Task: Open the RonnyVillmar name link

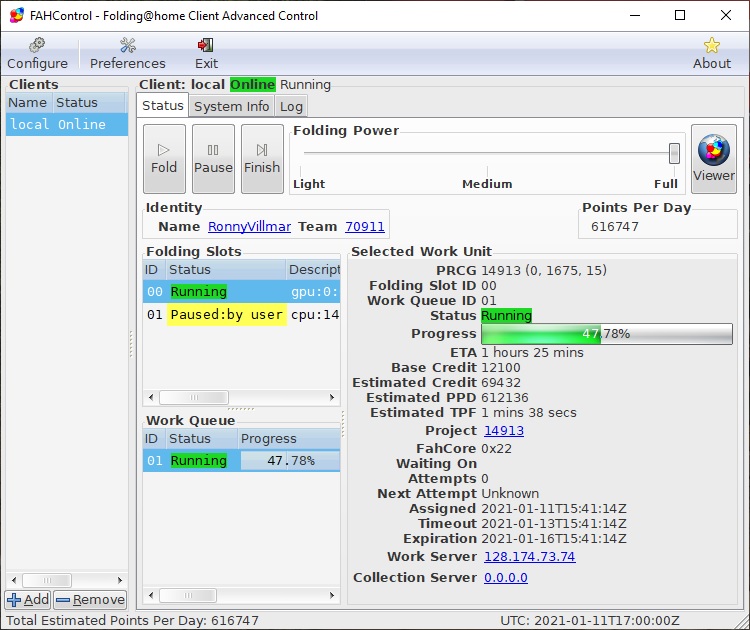Action: pyautogui.click(x=249, y=226)
